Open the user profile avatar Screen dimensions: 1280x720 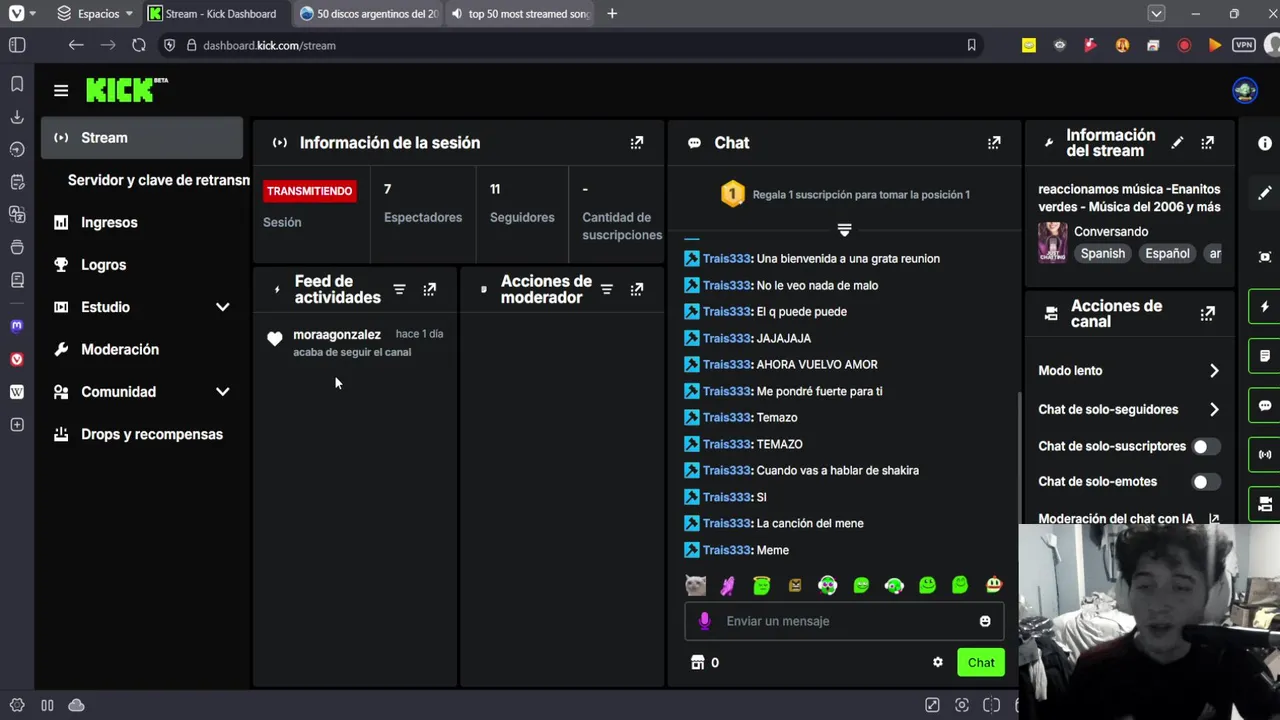(1245, 90)
